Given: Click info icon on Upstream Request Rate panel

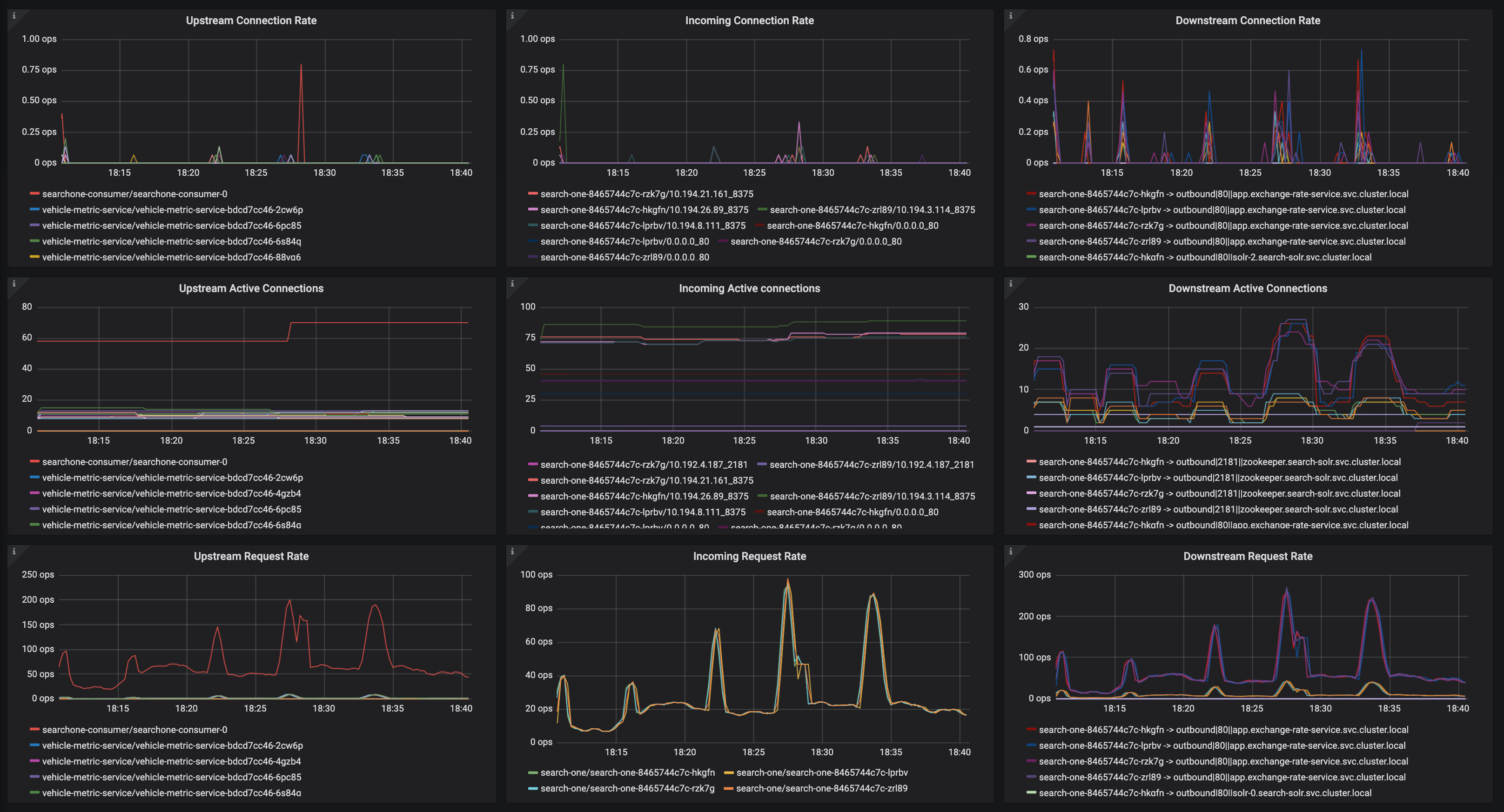Looking at the screenshot, I should click(13, 551).
